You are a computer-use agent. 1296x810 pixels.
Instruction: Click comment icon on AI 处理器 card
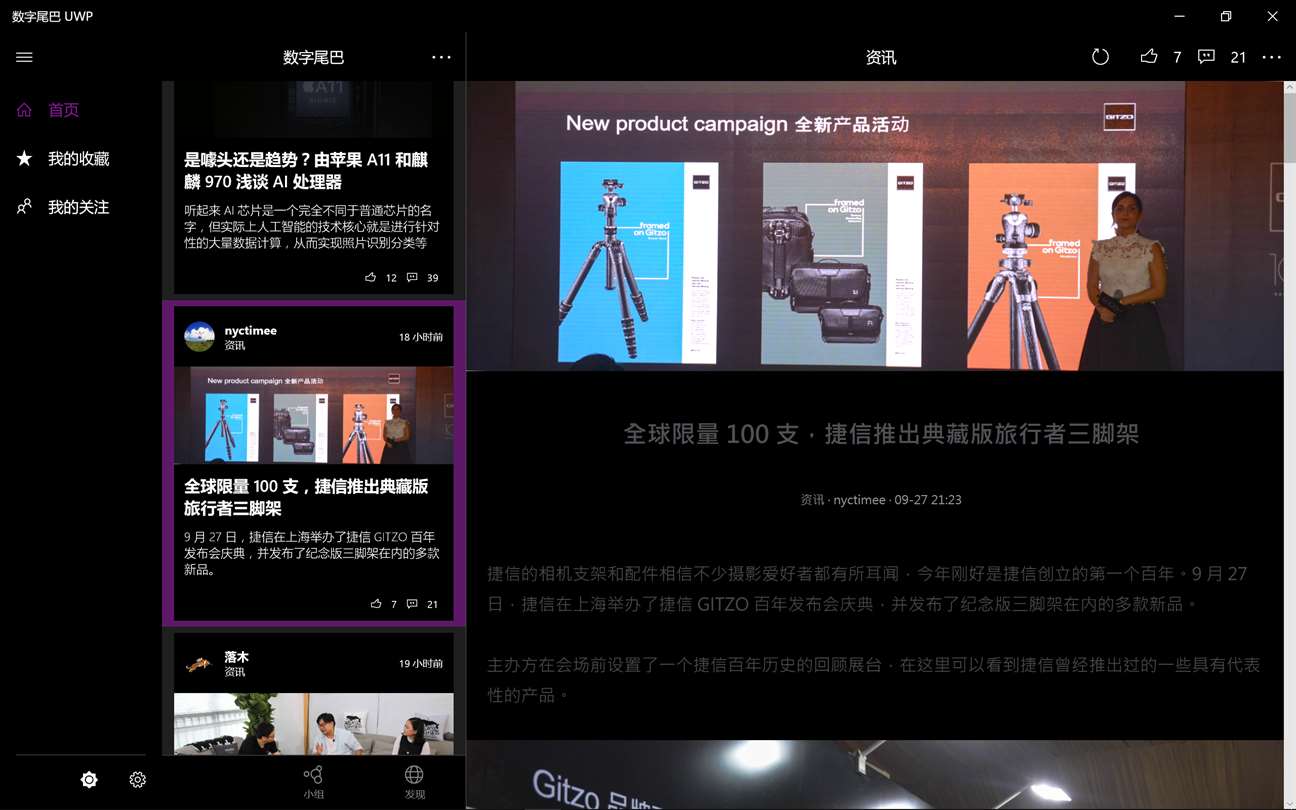point(412,277)
